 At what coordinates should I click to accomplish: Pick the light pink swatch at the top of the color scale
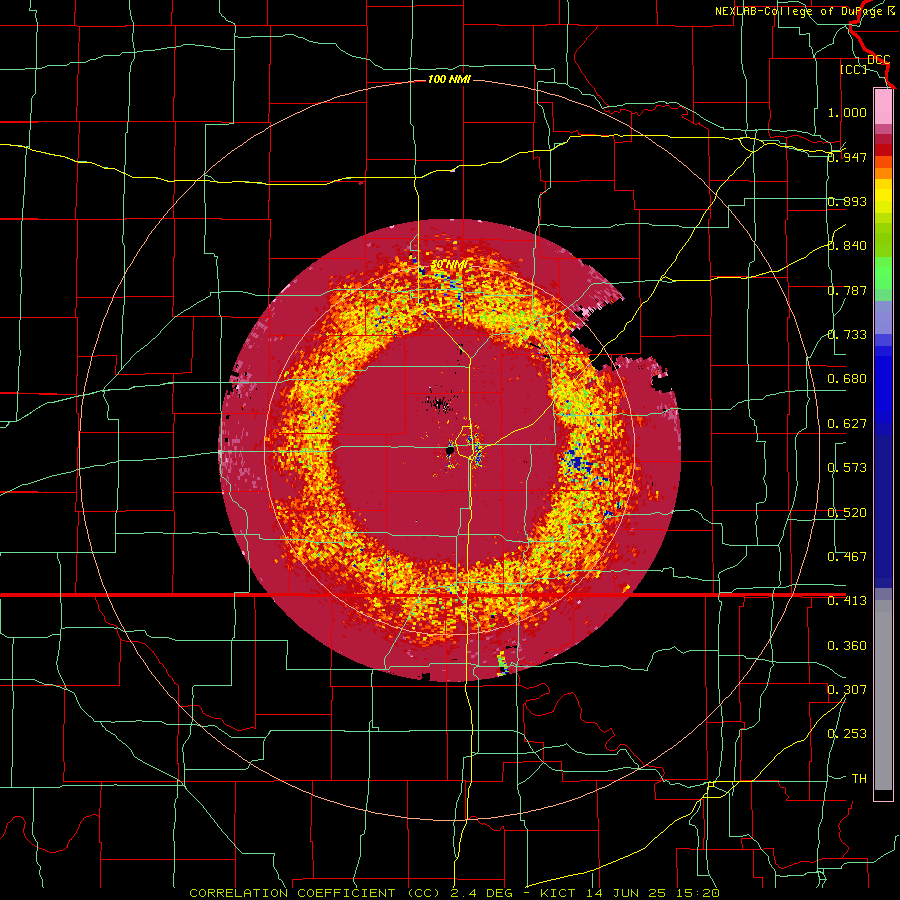coord(883,106)
